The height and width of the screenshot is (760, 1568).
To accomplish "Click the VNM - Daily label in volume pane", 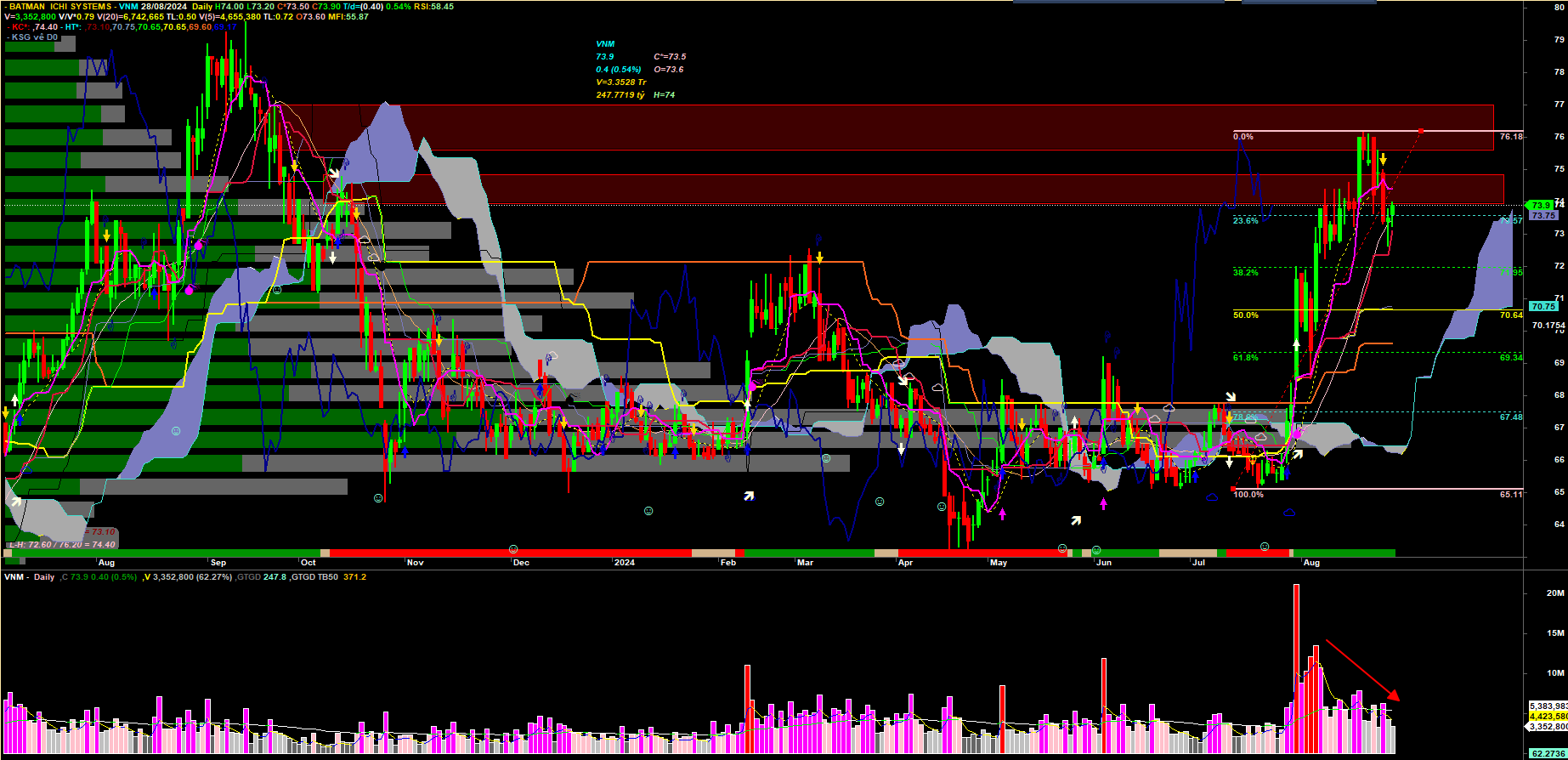I will [x=29, y=577].
